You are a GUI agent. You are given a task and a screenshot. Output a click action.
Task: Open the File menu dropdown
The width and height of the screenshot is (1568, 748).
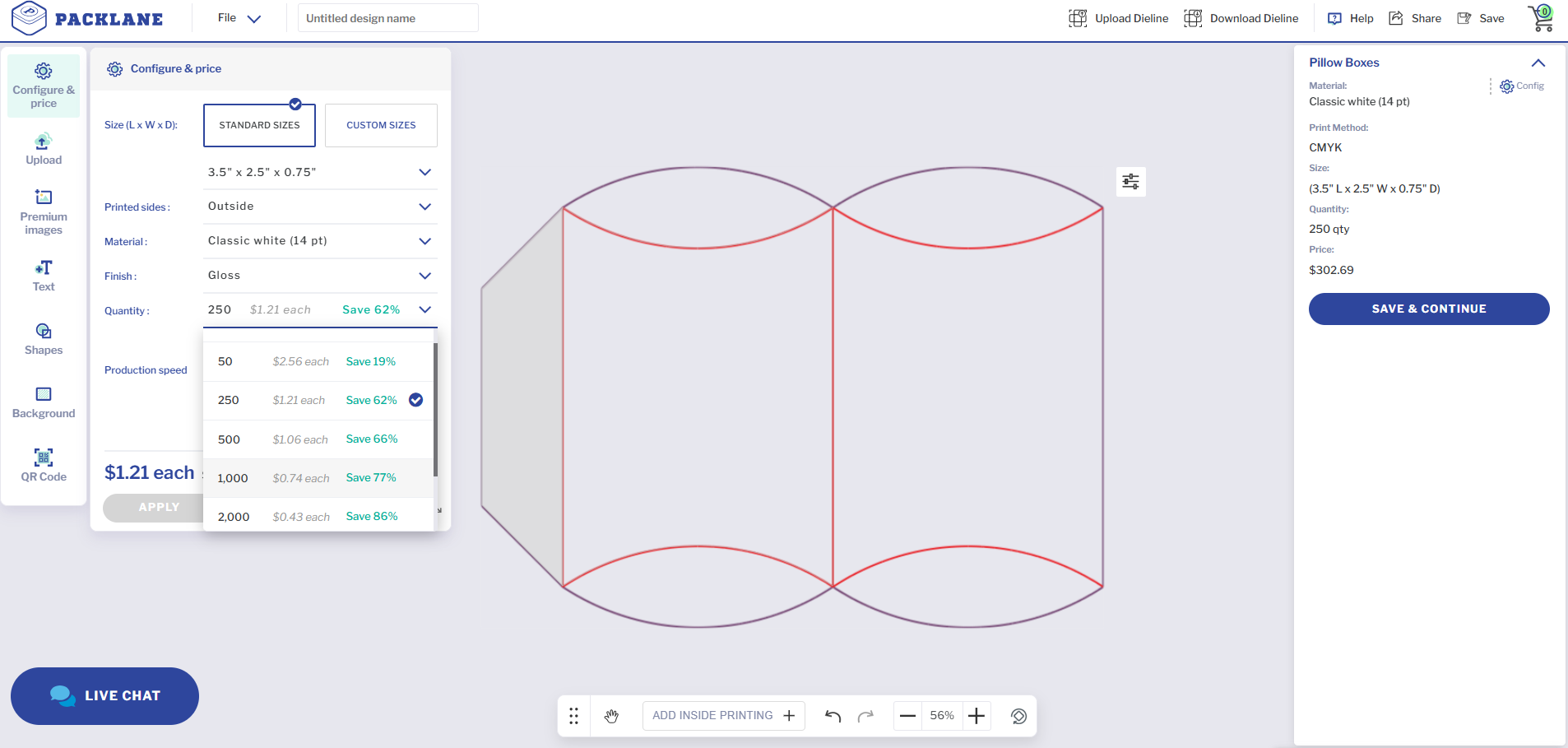(239, 18)
